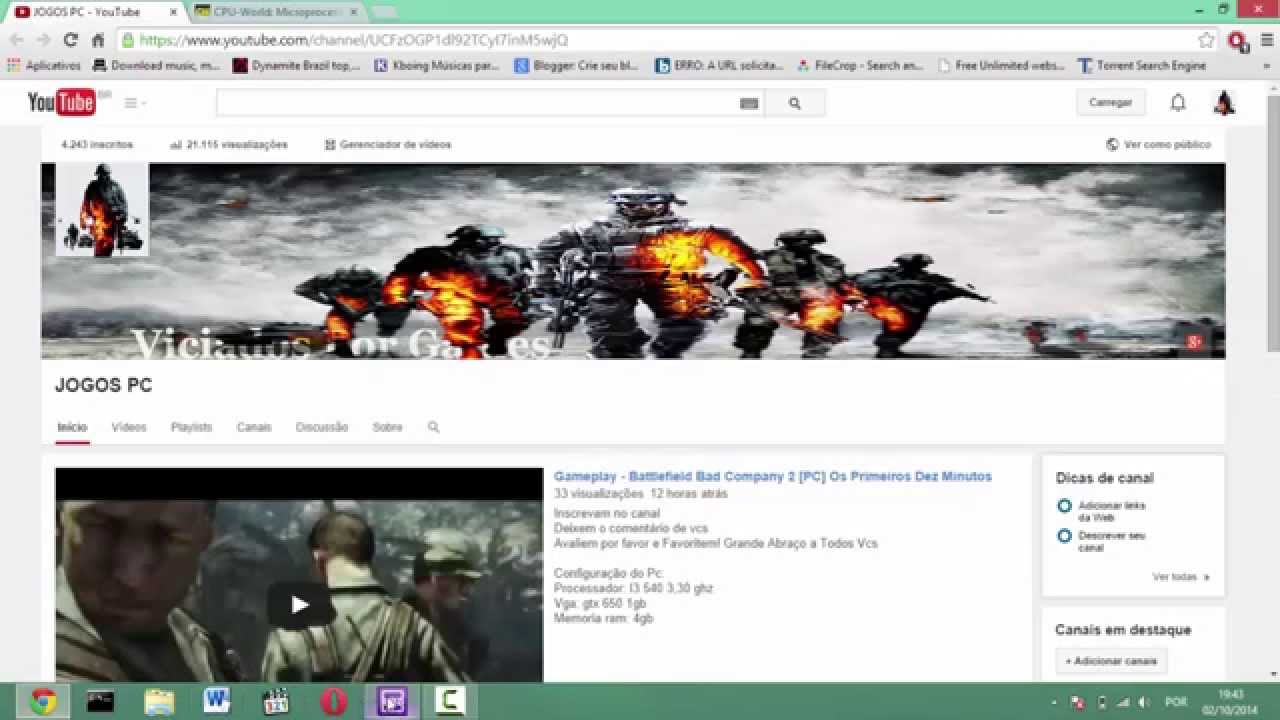Open the file explorer taskbar icon
Viewport: 1280px width, 720px height.
(159, 701)
